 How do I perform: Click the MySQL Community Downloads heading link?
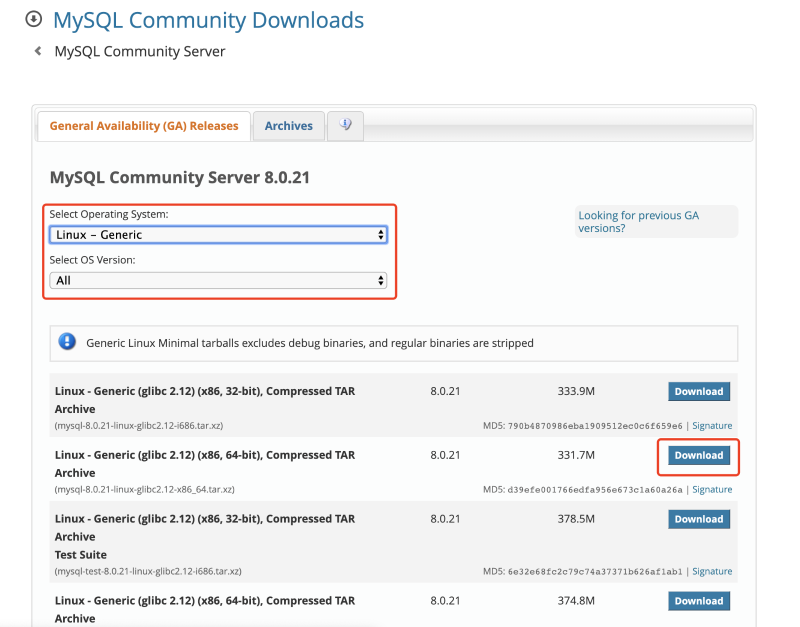208,20
